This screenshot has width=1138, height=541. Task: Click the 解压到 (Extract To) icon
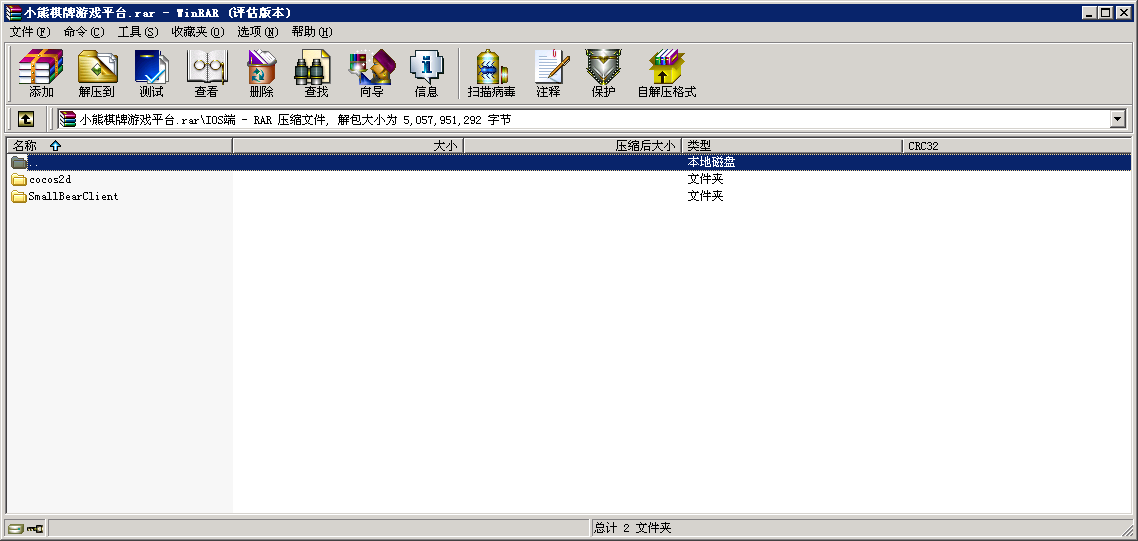[97, 74]
